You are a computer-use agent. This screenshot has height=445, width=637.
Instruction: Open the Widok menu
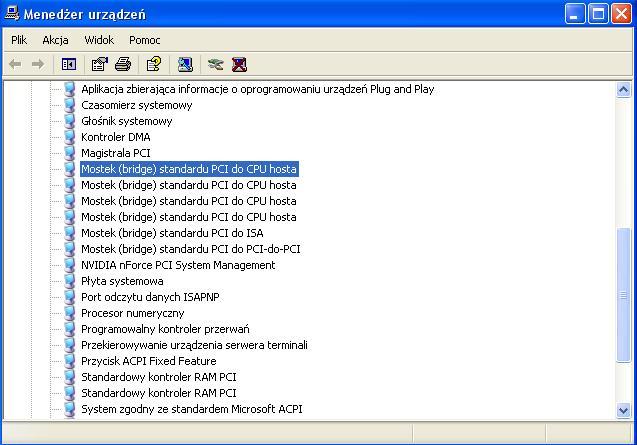click(x=99, y=40)
